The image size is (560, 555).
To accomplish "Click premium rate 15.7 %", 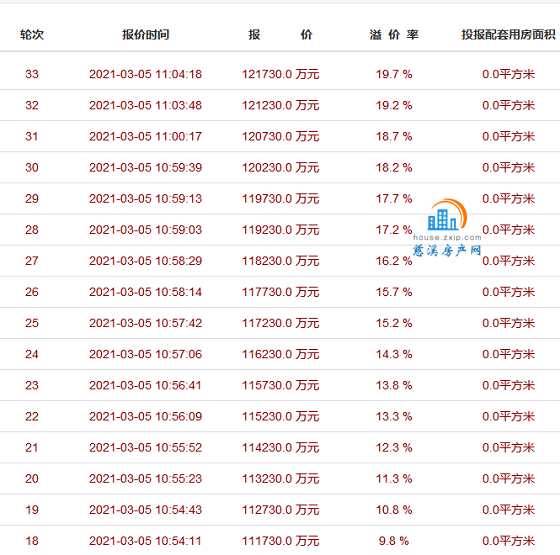I will pyautogui.click(x=394, y=292).
